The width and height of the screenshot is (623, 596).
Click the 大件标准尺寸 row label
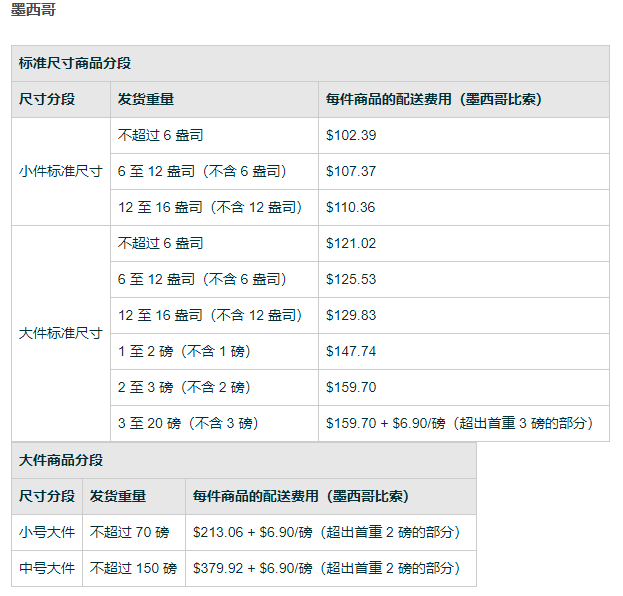(60, 333)
